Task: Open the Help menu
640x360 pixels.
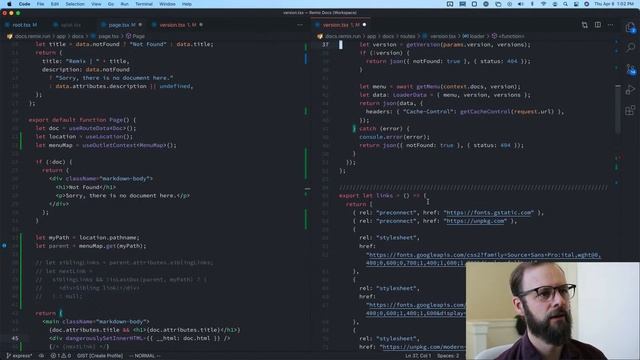Action: click(187, 4)
